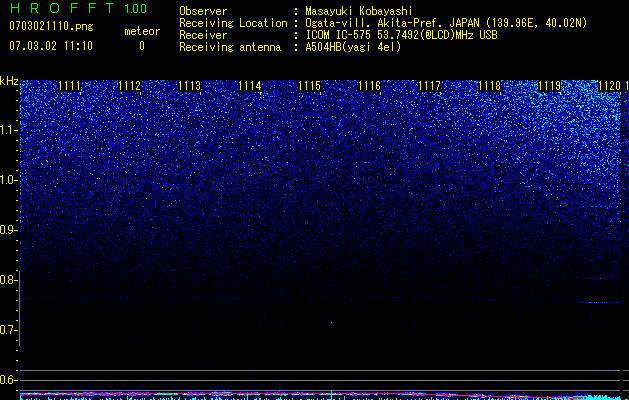Click the 0.8 kHz frequency tick label
Image resolution: width=629 pixels, height=400 pixels.
pos(7,280)
